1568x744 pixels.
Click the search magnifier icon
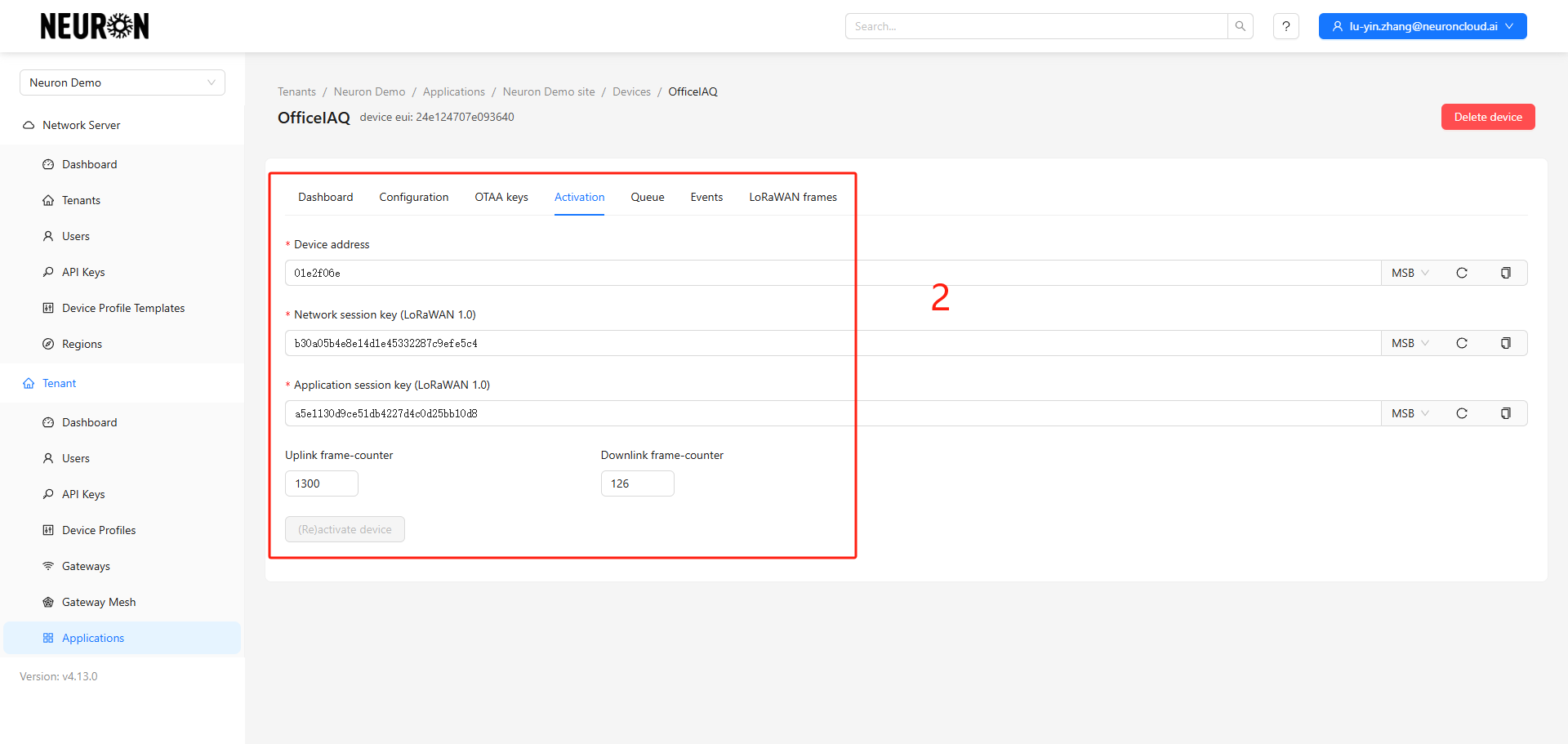point(1241,26)
